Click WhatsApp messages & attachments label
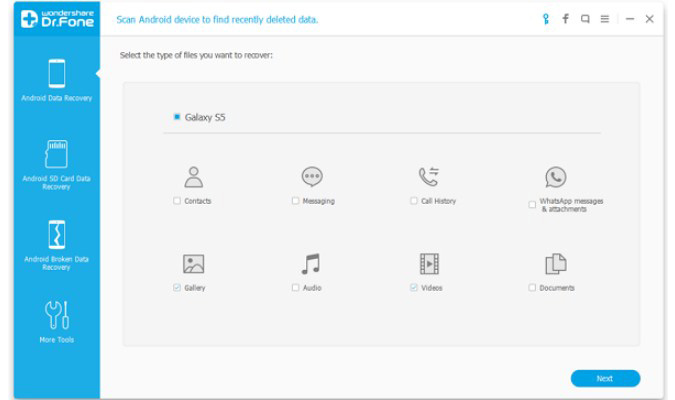 click(x=571, y=205)
